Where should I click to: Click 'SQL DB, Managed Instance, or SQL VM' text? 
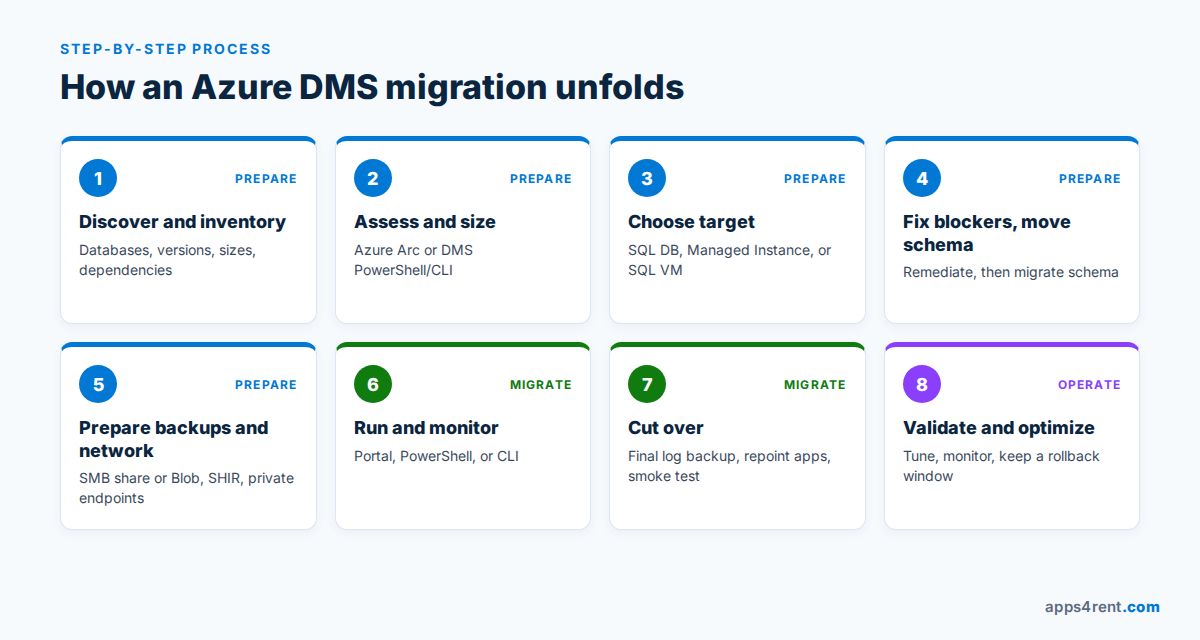pos(730,260)
